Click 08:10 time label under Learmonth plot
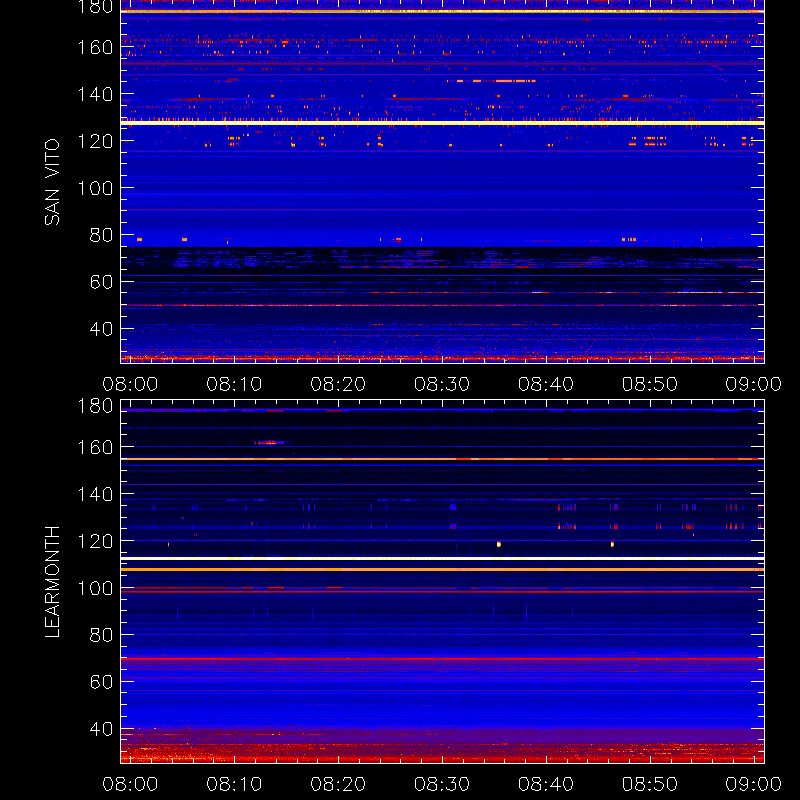Viewport: 800px width, 800px height. [234, 784]
